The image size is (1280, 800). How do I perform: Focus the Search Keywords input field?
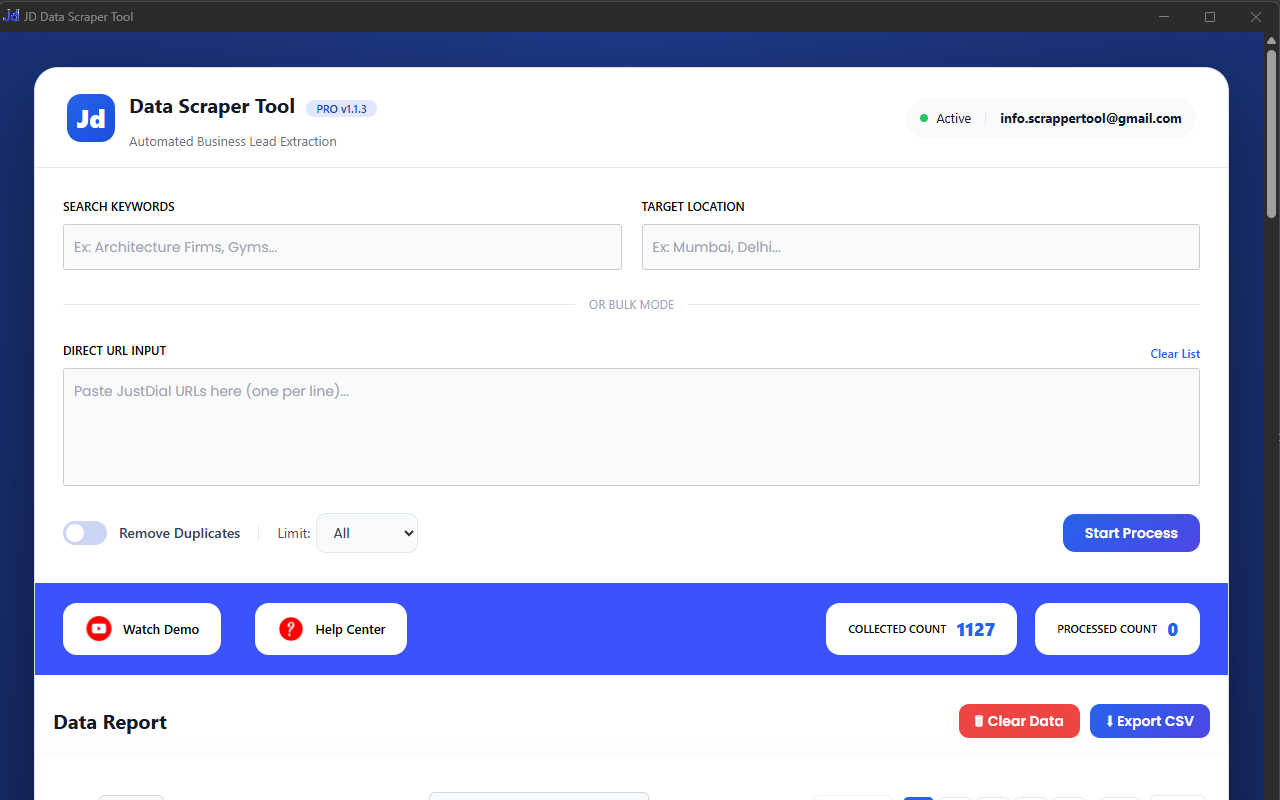tap(342, 247)
